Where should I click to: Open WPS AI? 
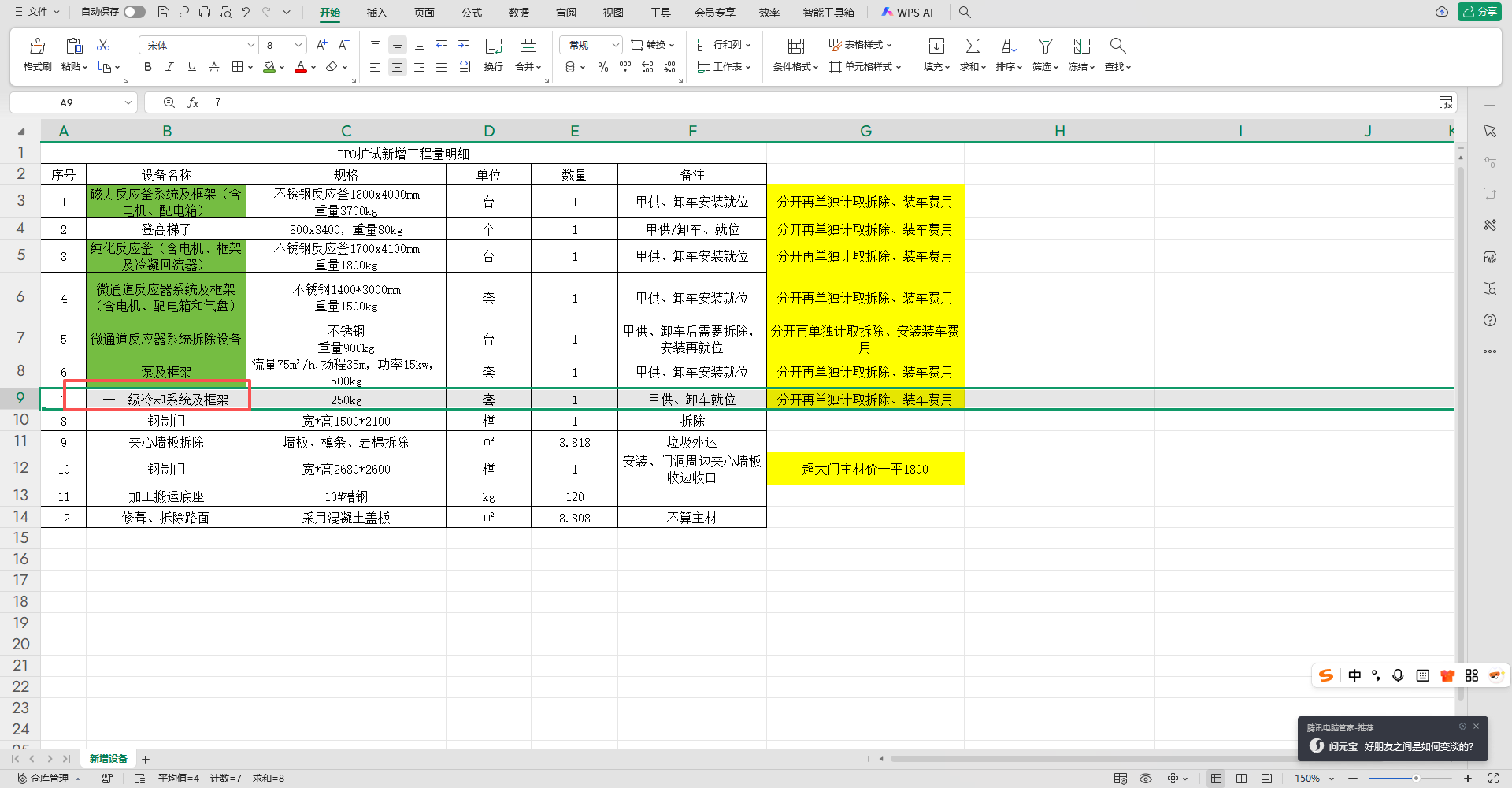[907, 13]
